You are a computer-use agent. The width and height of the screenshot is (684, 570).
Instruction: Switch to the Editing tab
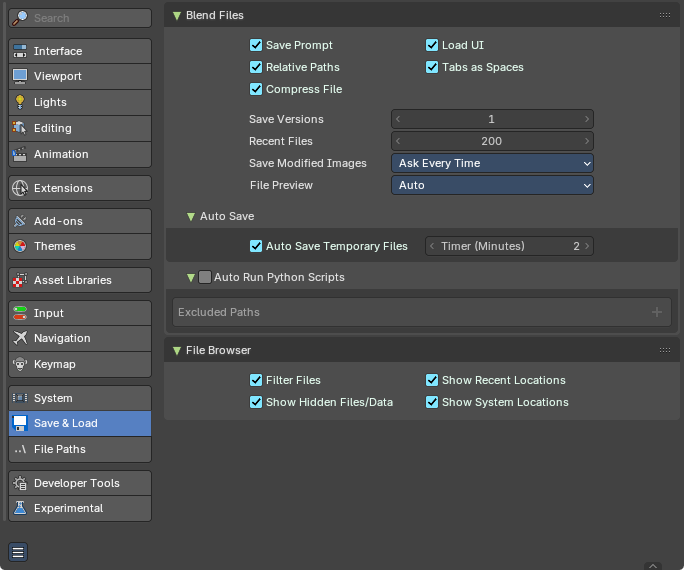coord(80,128)
